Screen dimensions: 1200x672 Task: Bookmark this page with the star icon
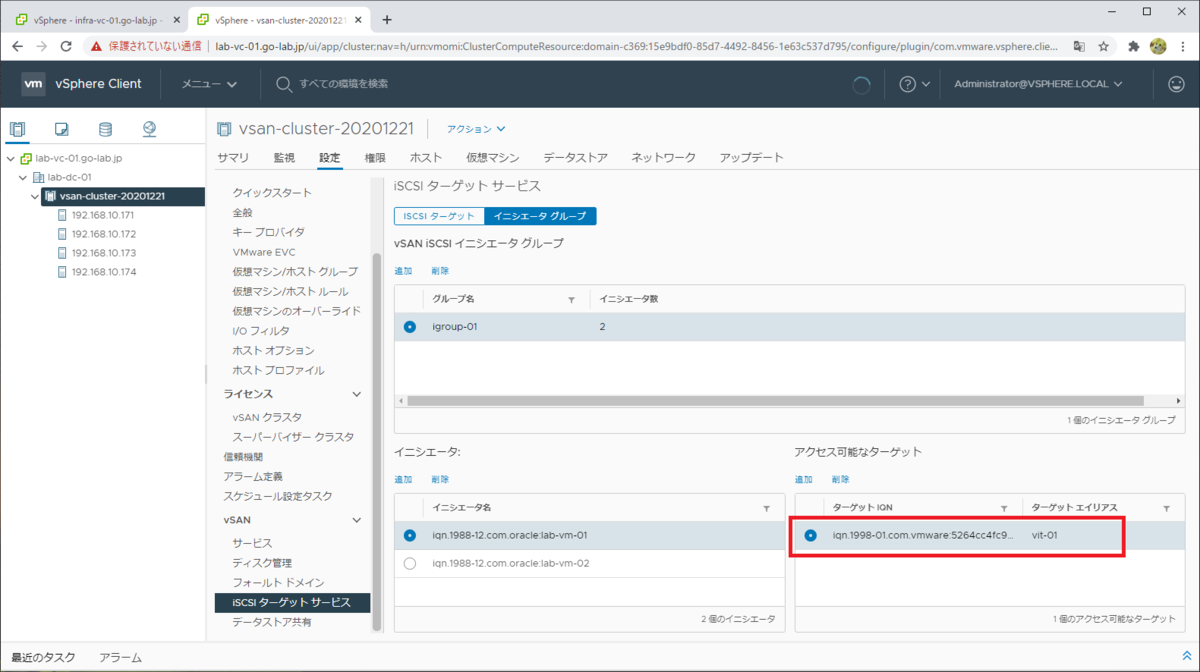pyautogui.click(x=1104, y=46)
